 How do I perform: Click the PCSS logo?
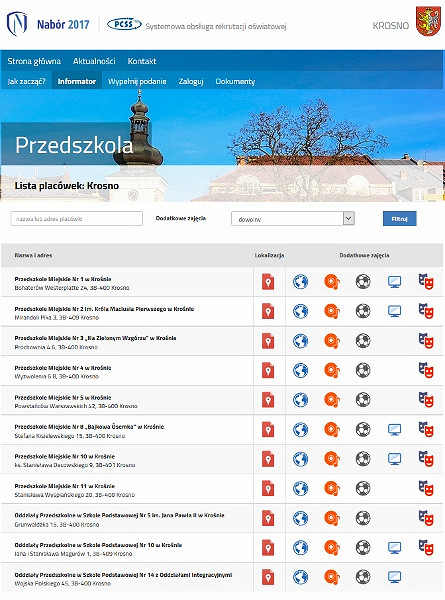(x=124, y=24)
